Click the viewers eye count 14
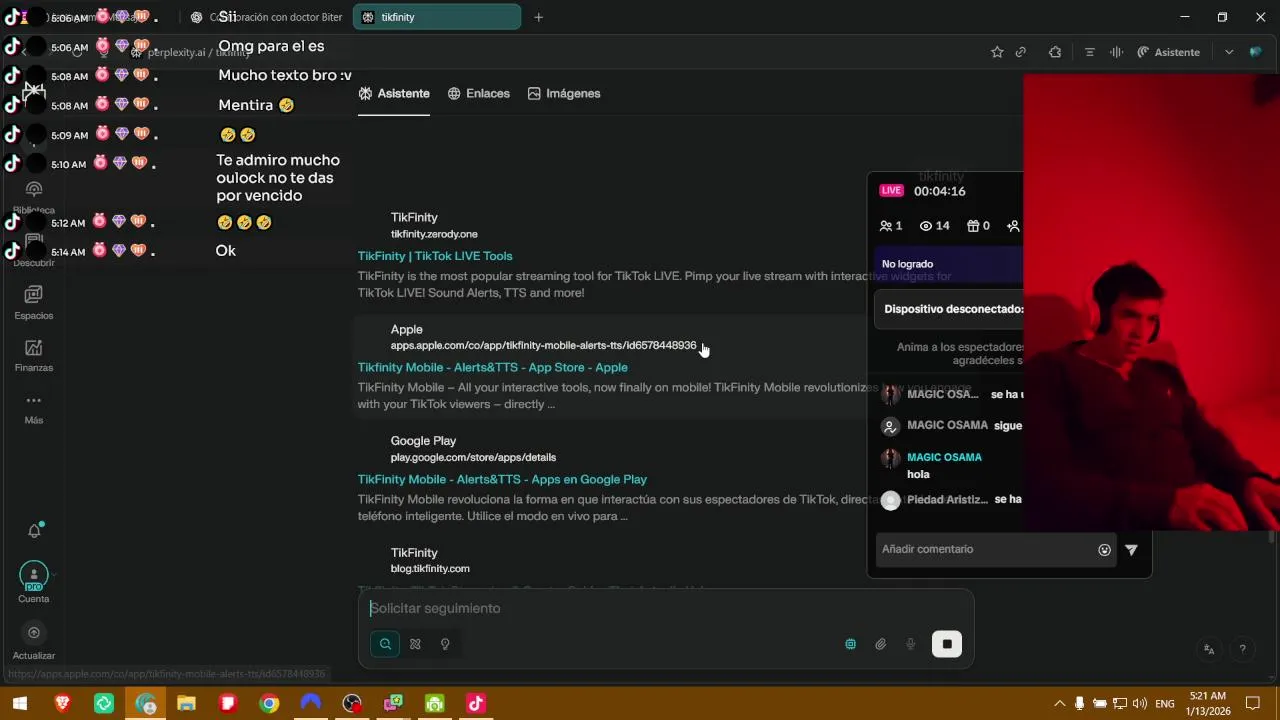Screen dimensions: 1280x720 click(x=935, y=226)
